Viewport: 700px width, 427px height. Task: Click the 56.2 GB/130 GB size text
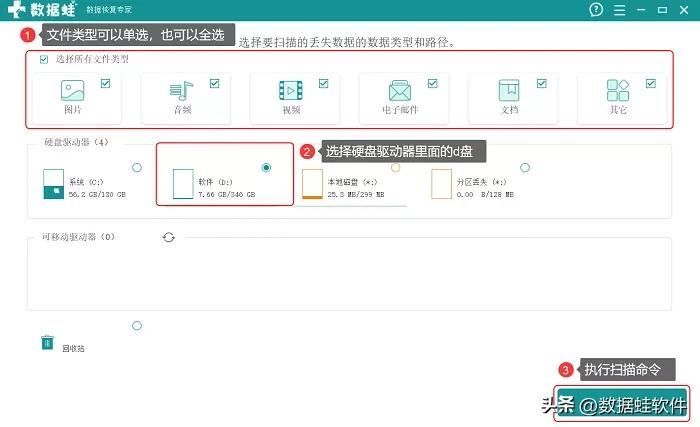click(97, 195)
